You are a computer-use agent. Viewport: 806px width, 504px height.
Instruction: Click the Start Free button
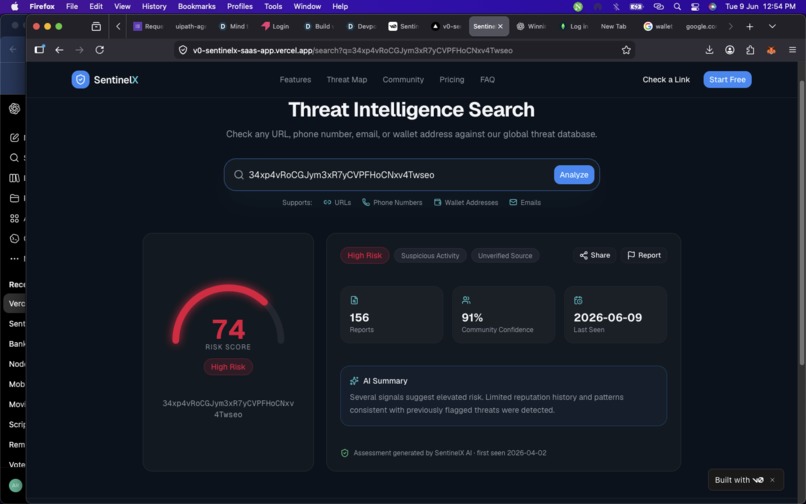[727, 80]
